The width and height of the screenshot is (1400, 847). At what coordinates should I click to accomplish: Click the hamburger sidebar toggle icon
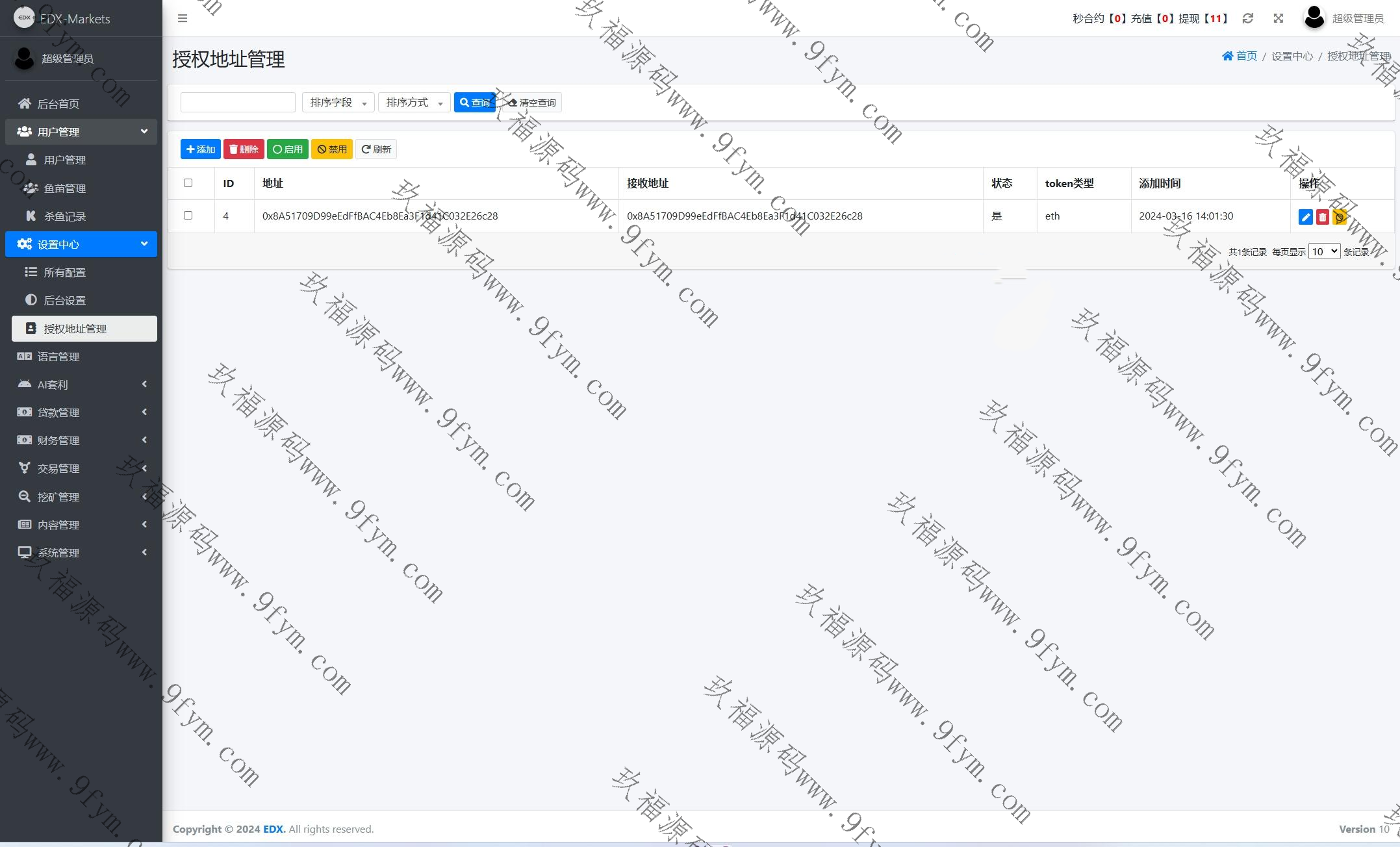click(183, 18)
